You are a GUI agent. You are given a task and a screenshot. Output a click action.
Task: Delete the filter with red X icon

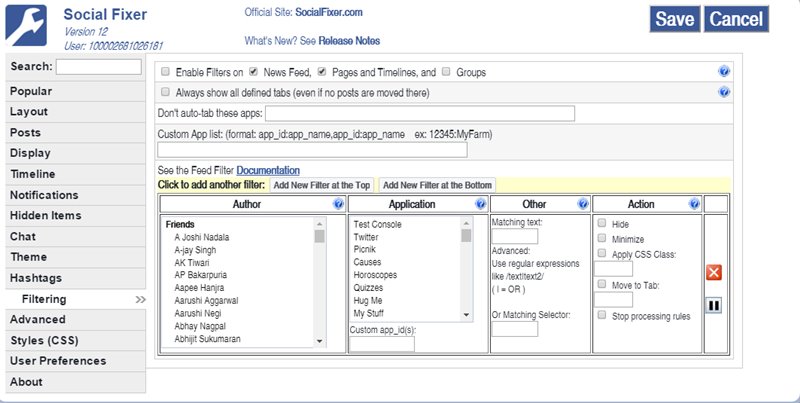point(714,272)
